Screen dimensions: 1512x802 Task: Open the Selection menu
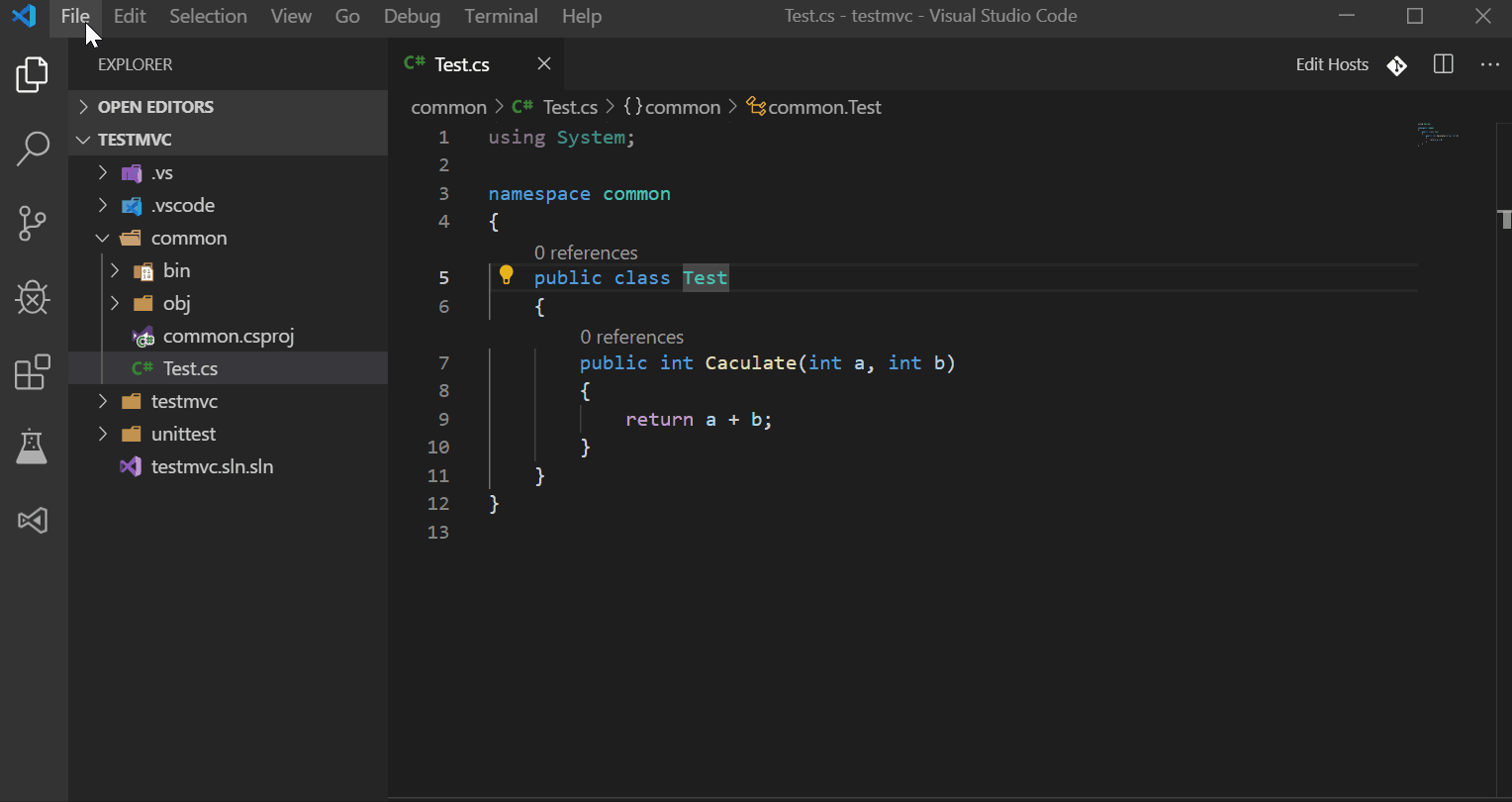click(208, 16)
